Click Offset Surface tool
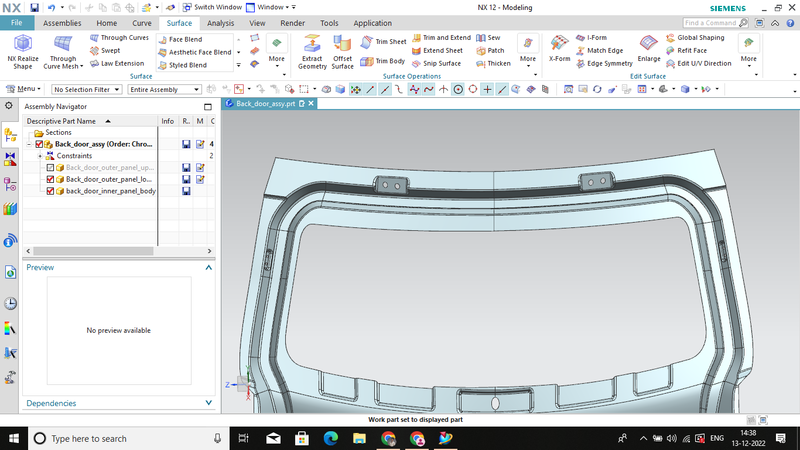The height and width of the screenshot is (450, 800). [x=342, y=52]
